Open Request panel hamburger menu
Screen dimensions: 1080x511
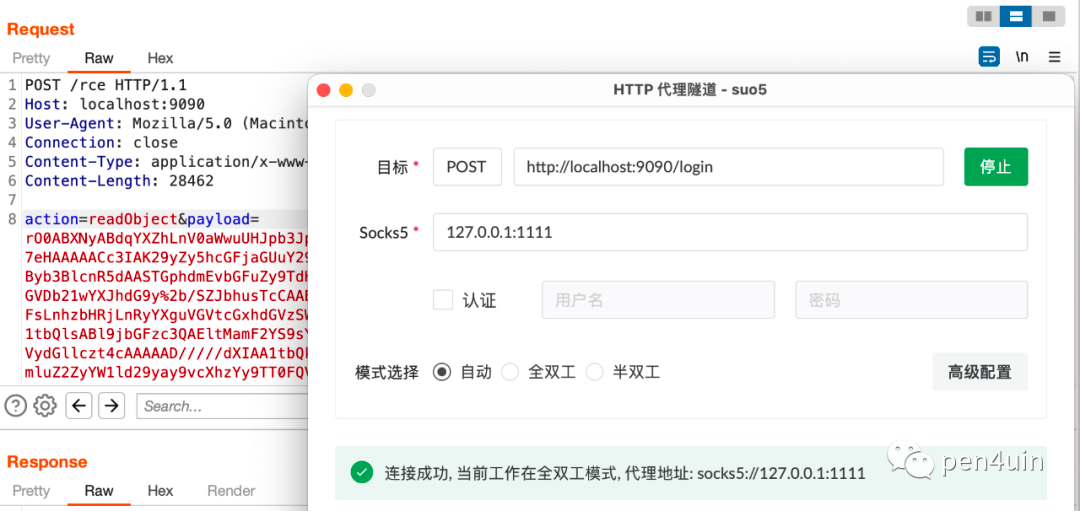pos(1055,57)
